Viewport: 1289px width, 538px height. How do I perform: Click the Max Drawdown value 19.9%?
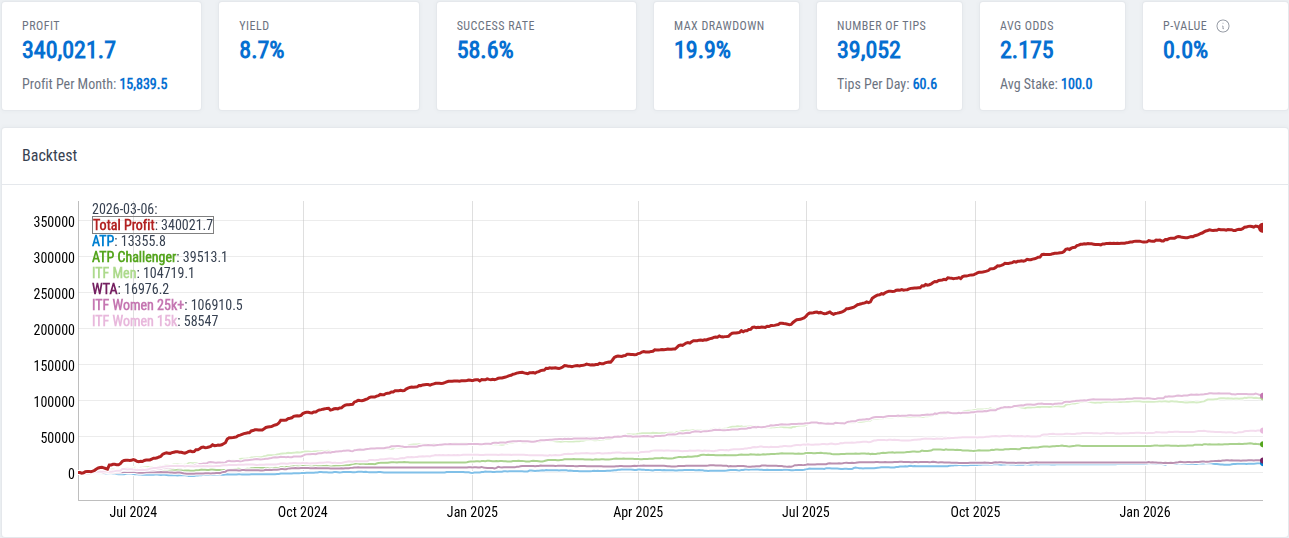pyautogui.click(x=702, y=50)
